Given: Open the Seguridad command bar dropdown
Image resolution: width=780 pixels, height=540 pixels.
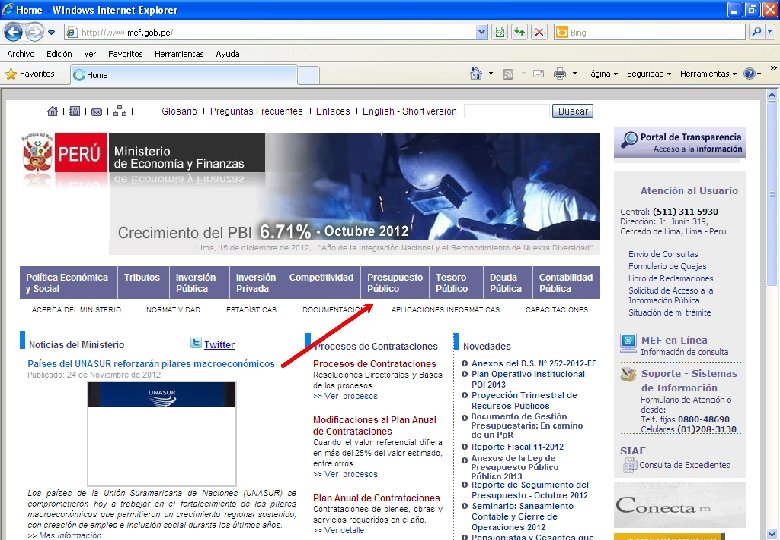Looking at the screenshot, I should coord(649,74).
